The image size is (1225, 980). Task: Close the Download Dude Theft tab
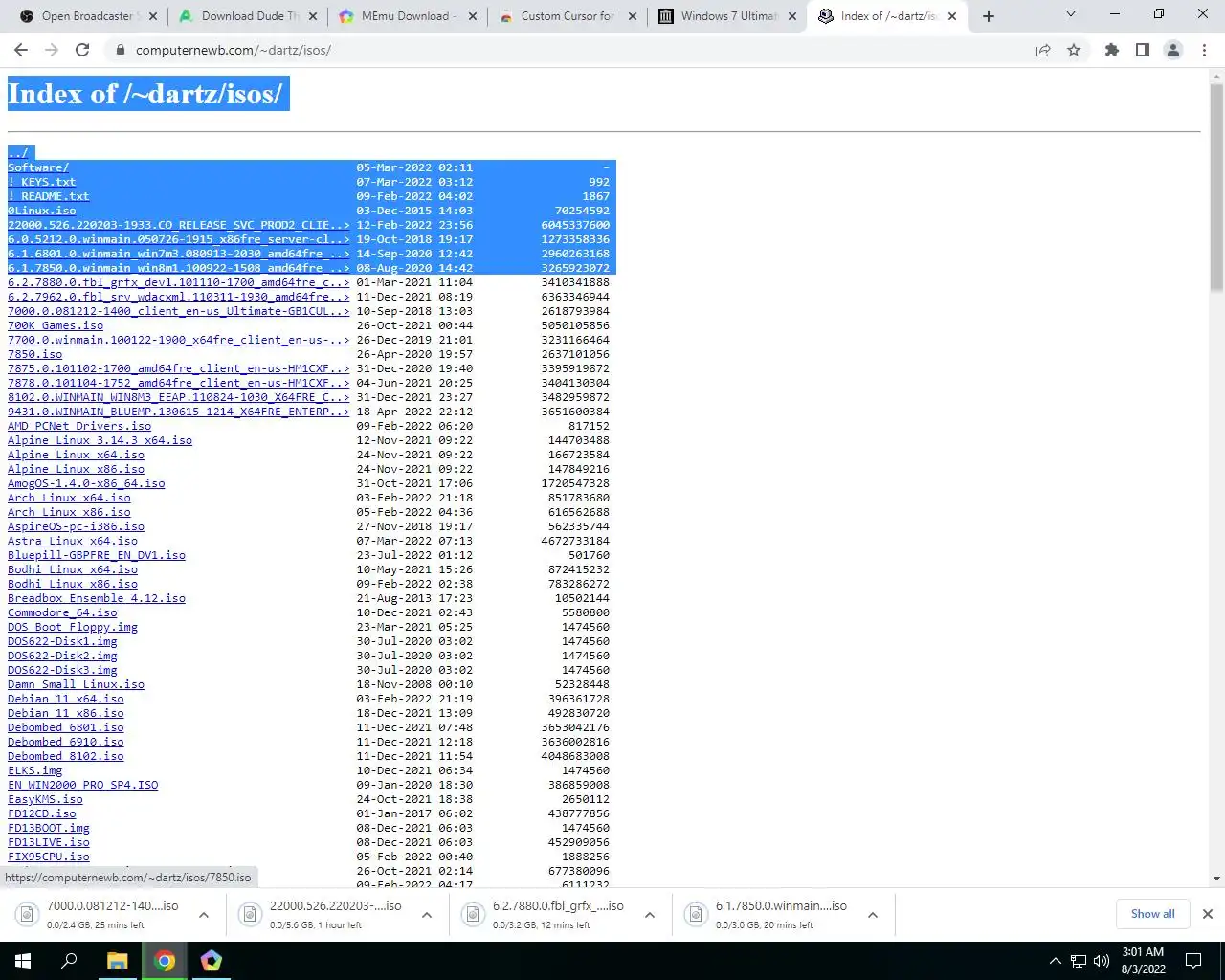point(313,16)
